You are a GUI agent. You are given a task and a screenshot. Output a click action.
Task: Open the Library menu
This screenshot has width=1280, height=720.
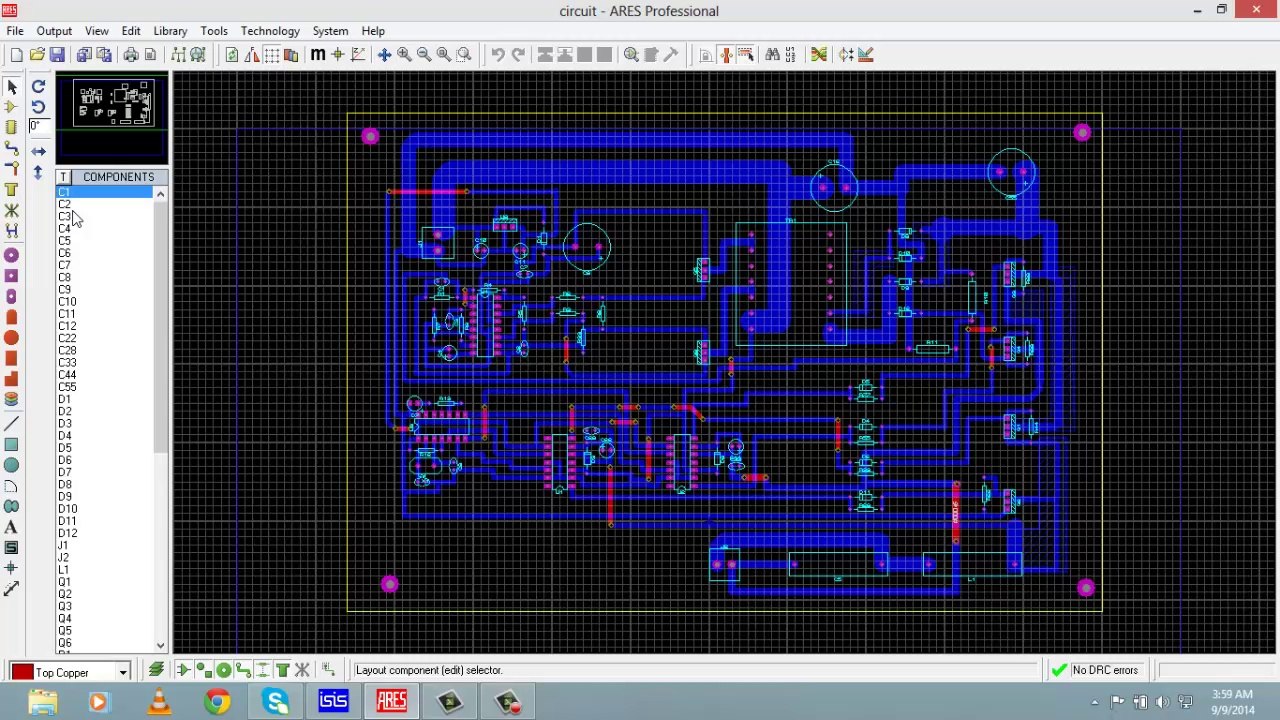pyautogui.click(x=170, y=31)
